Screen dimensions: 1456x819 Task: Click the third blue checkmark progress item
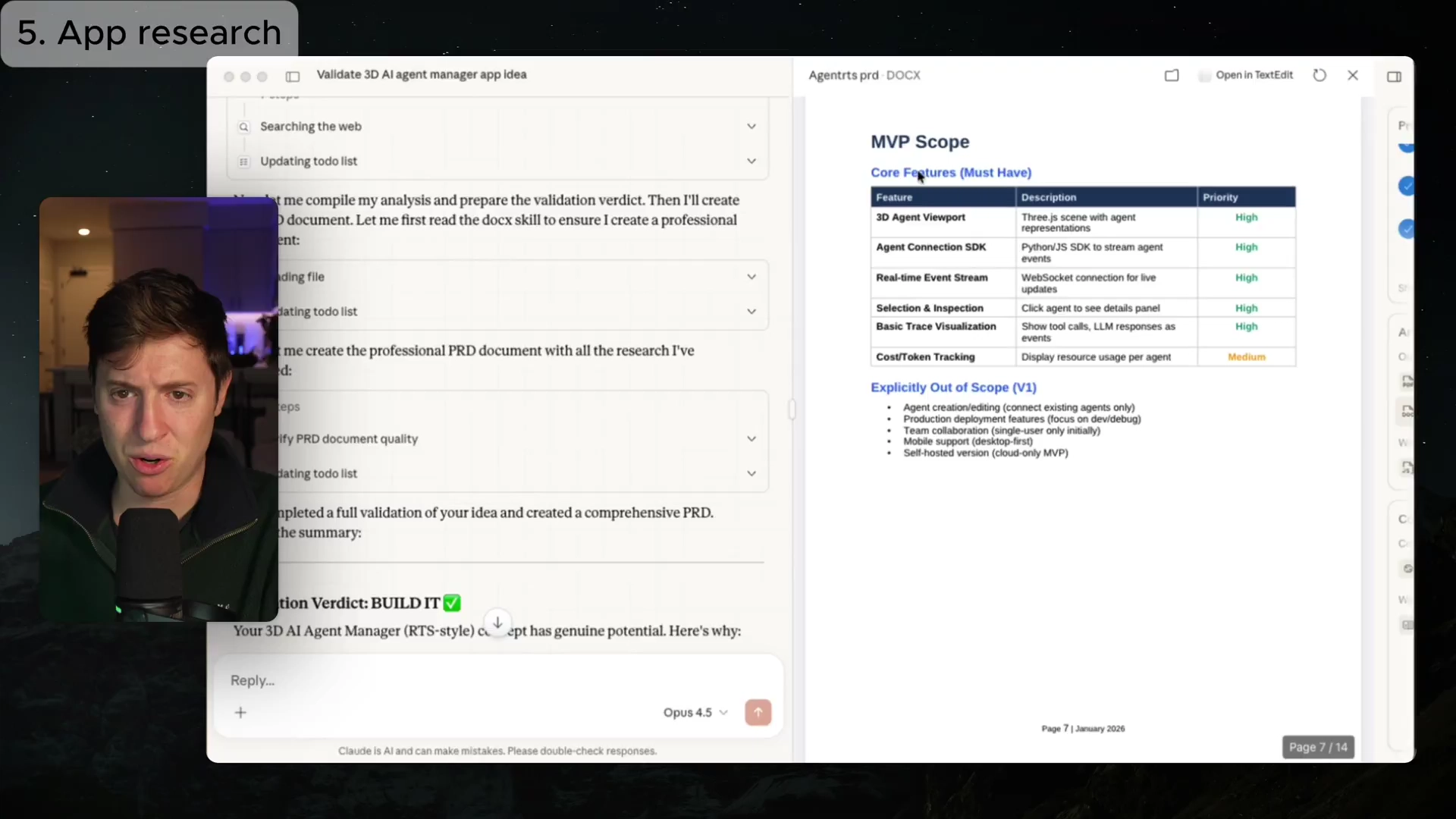(x=1407, y=228)
